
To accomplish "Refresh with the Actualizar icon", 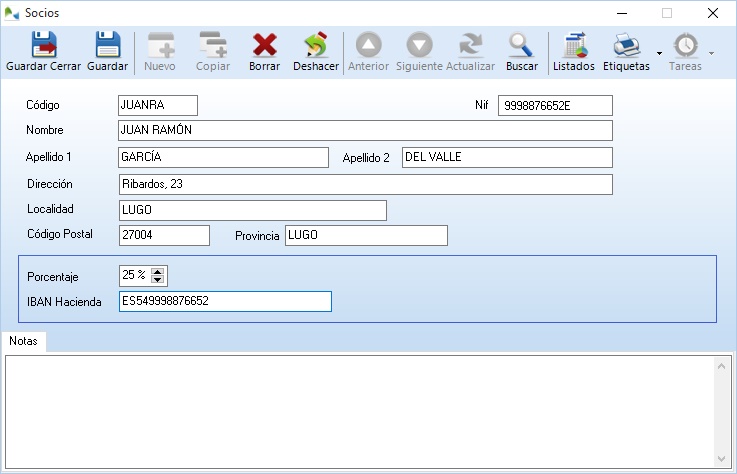I will (470, 45).
